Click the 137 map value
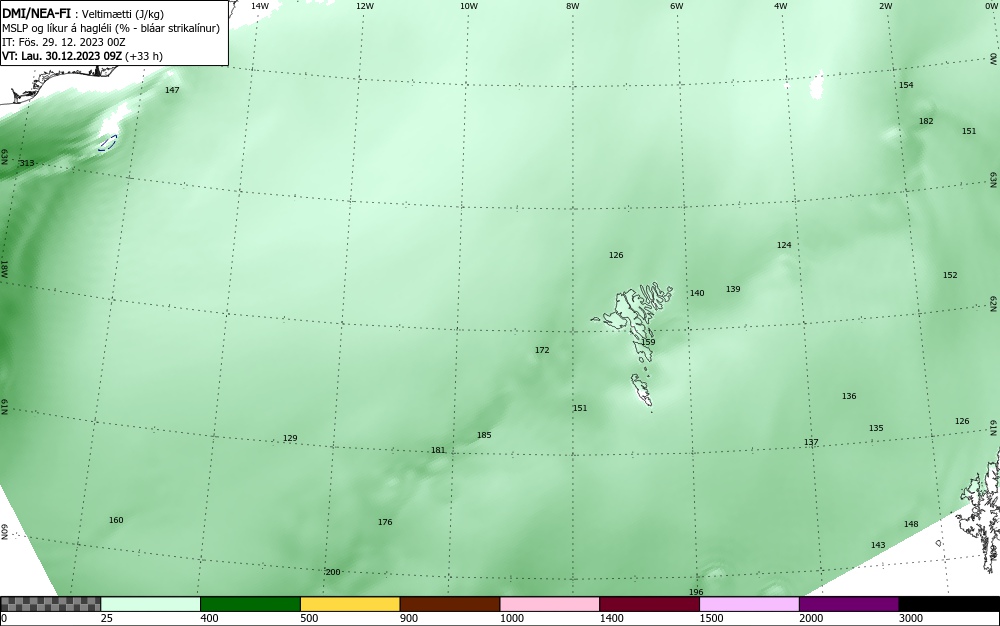 [x=811, y=442]
